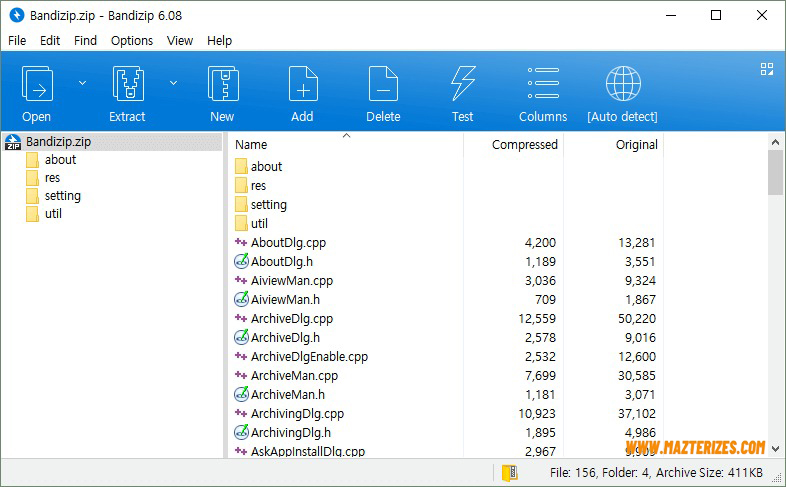Click the status bar file count text
The image size is (786, 487).
[656, 472]
